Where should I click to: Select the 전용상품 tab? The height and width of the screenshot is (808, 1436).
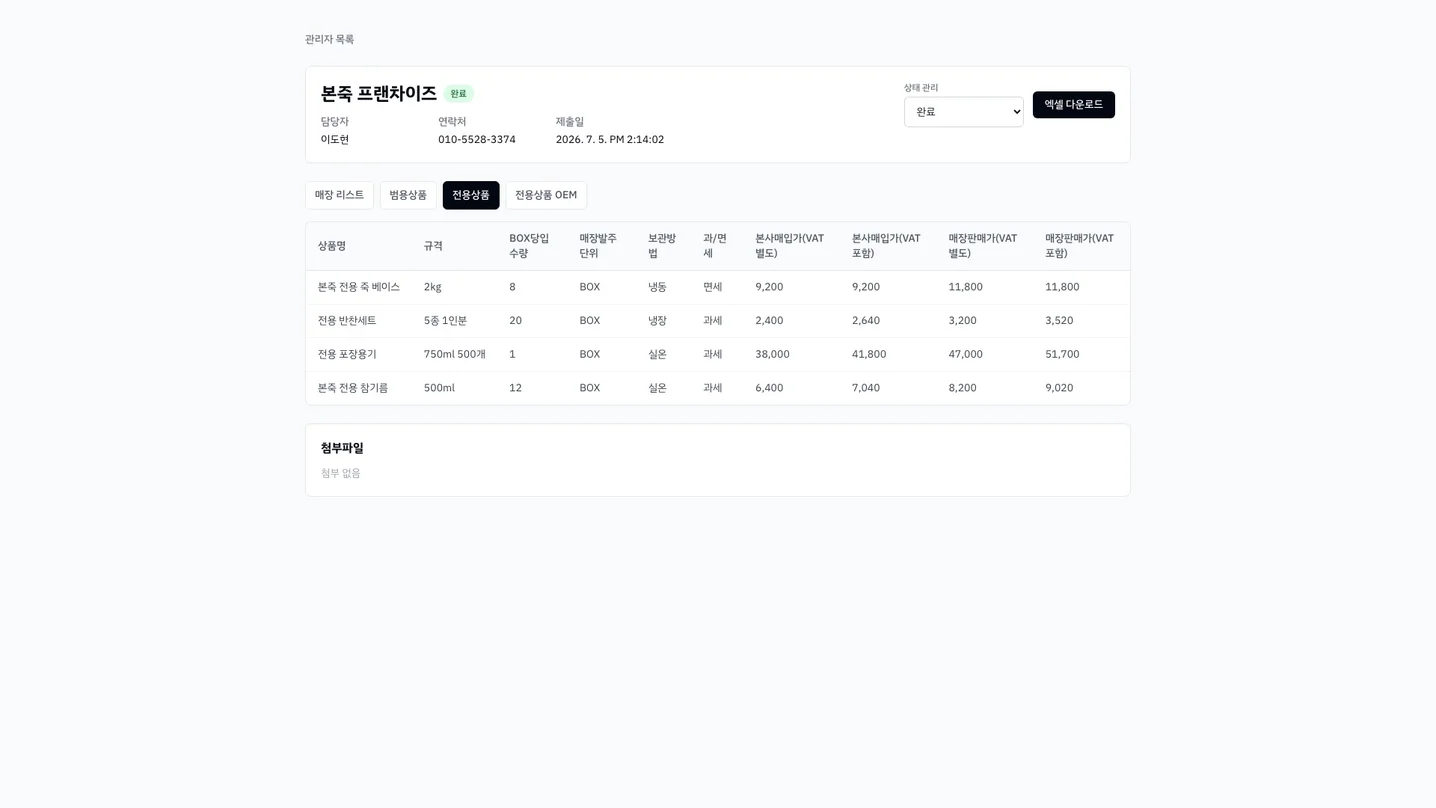point(471,195)
